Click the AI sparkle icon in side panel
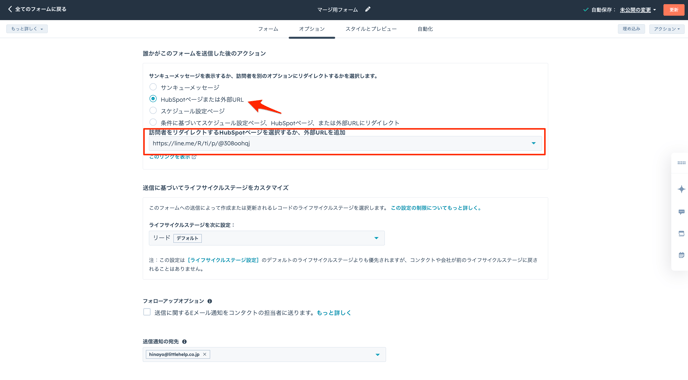The width and height of the screenshot is (688, 380). (x=681, y=189)
